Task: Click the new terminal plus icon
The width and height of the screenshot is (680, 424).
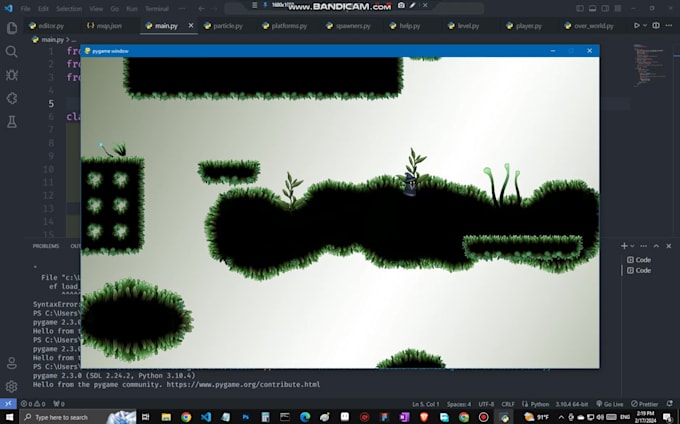Action: [624, 245]
